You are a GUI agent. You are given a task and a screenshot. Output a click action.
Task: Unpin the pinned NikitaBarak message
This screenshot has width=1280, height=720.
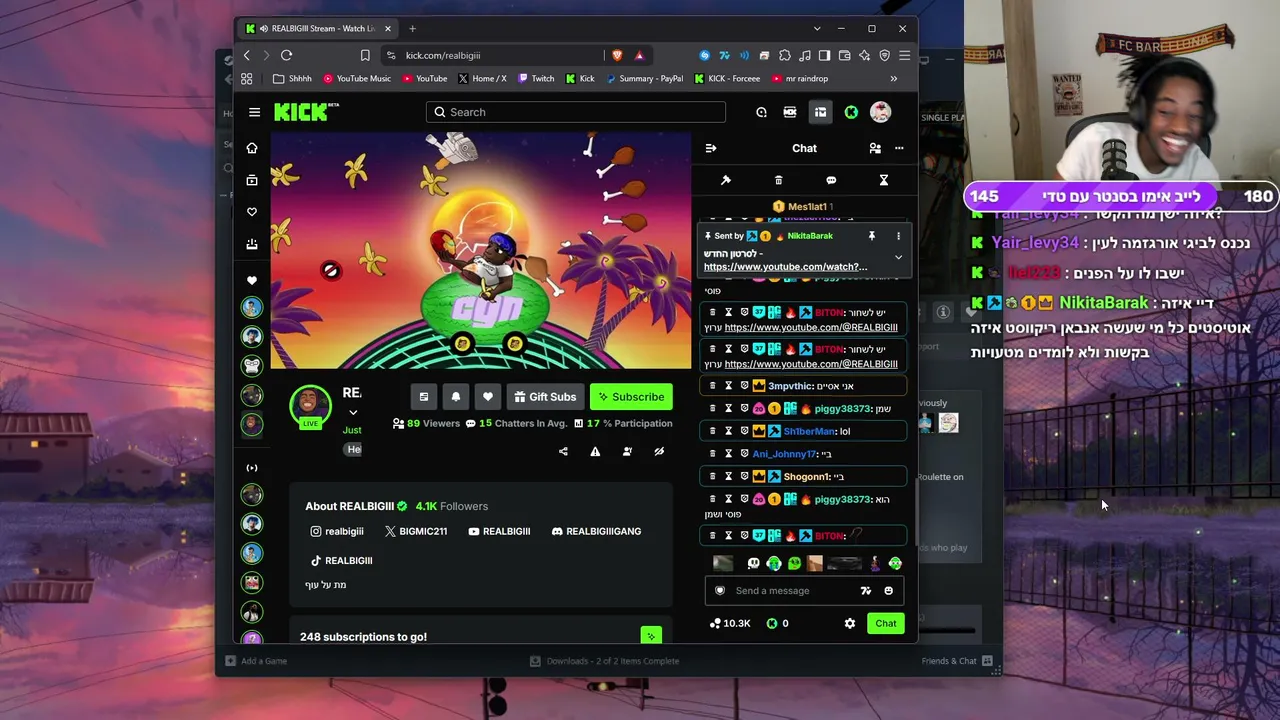[x=872, y=236]
